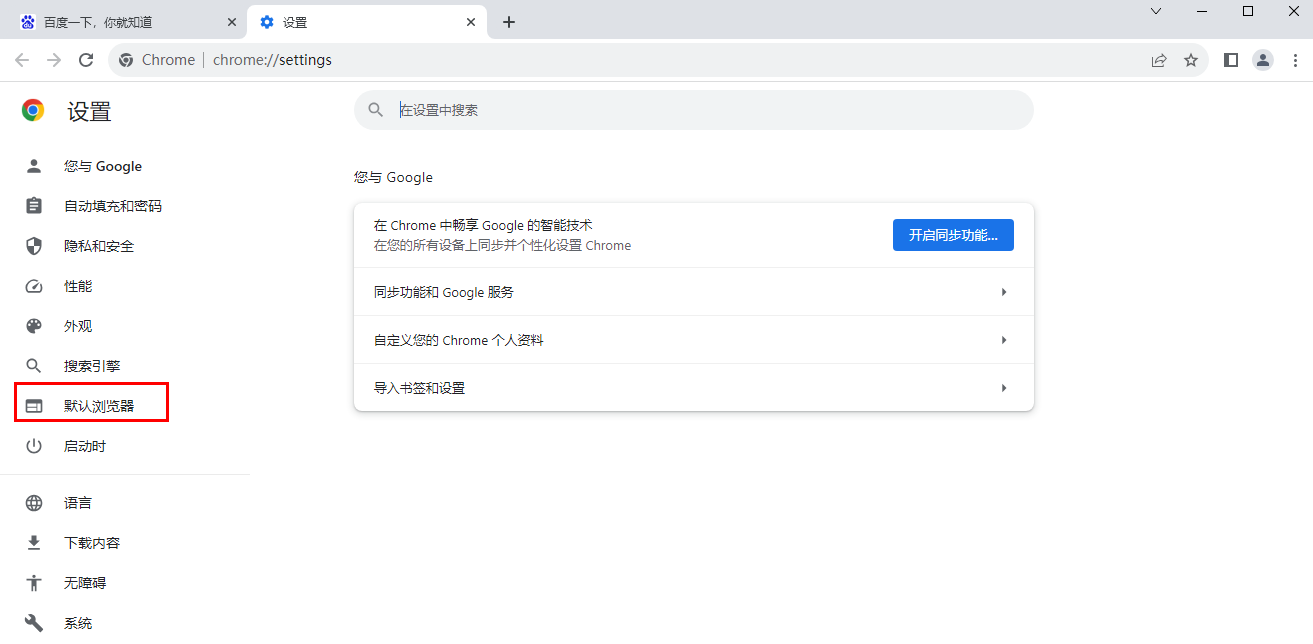Click the 搜索引擎 magnifier icon in sidebar
The width and height of the screenshot is (1313, 644).
34,366
